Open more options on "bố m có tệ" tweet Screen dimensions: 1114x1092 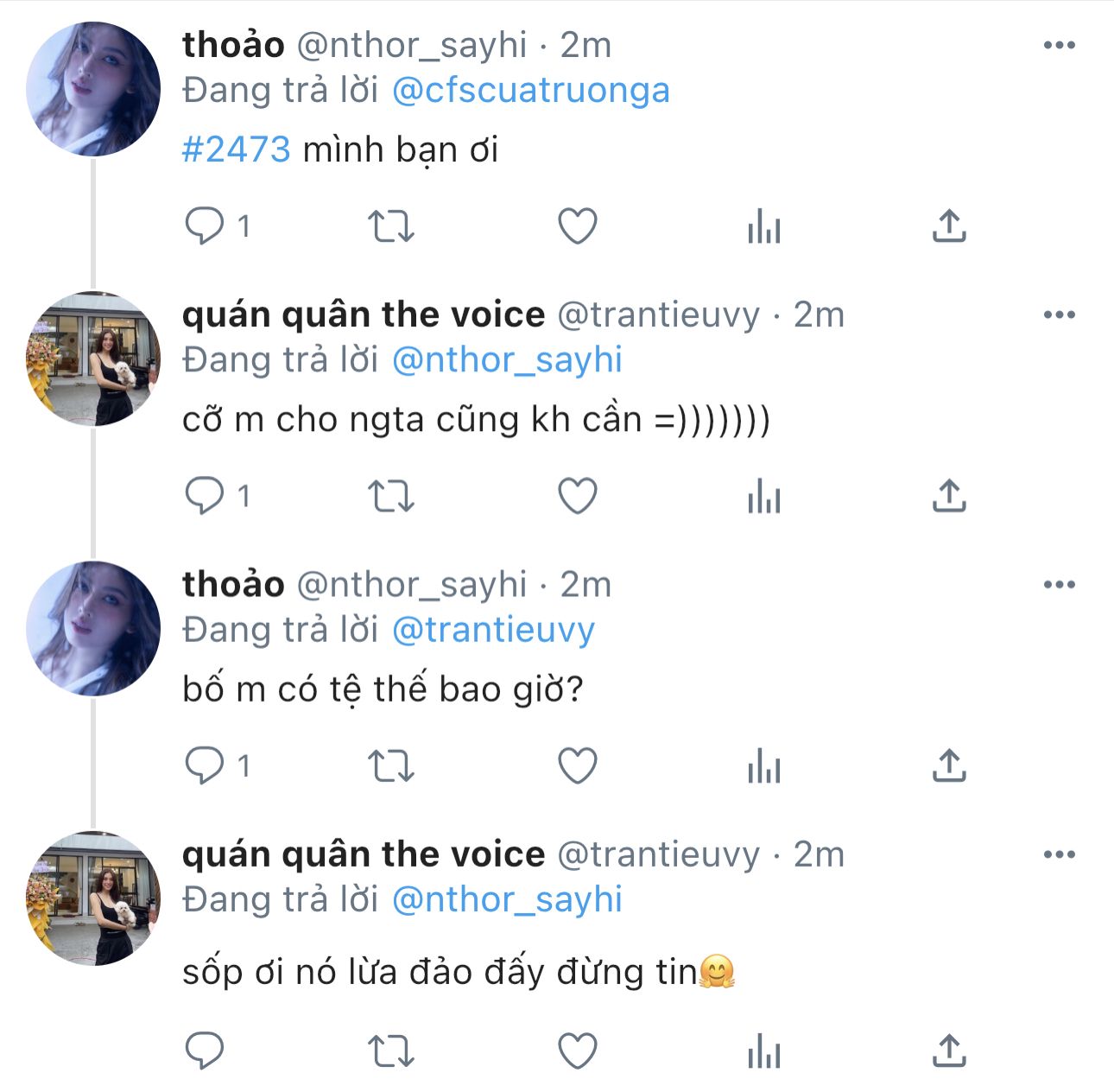point(1059,585)
